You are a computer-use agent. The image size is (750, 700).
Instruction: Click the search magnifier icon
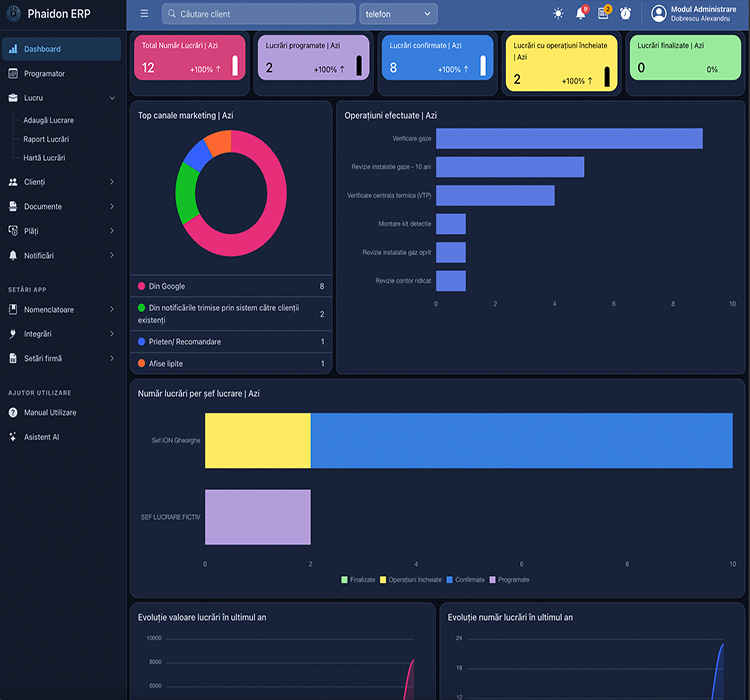tap(172, 14)
